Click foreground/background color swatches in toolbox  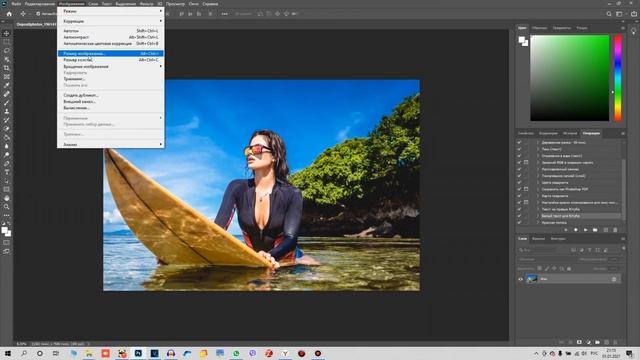pyautogui.click(x=6, y=231)
